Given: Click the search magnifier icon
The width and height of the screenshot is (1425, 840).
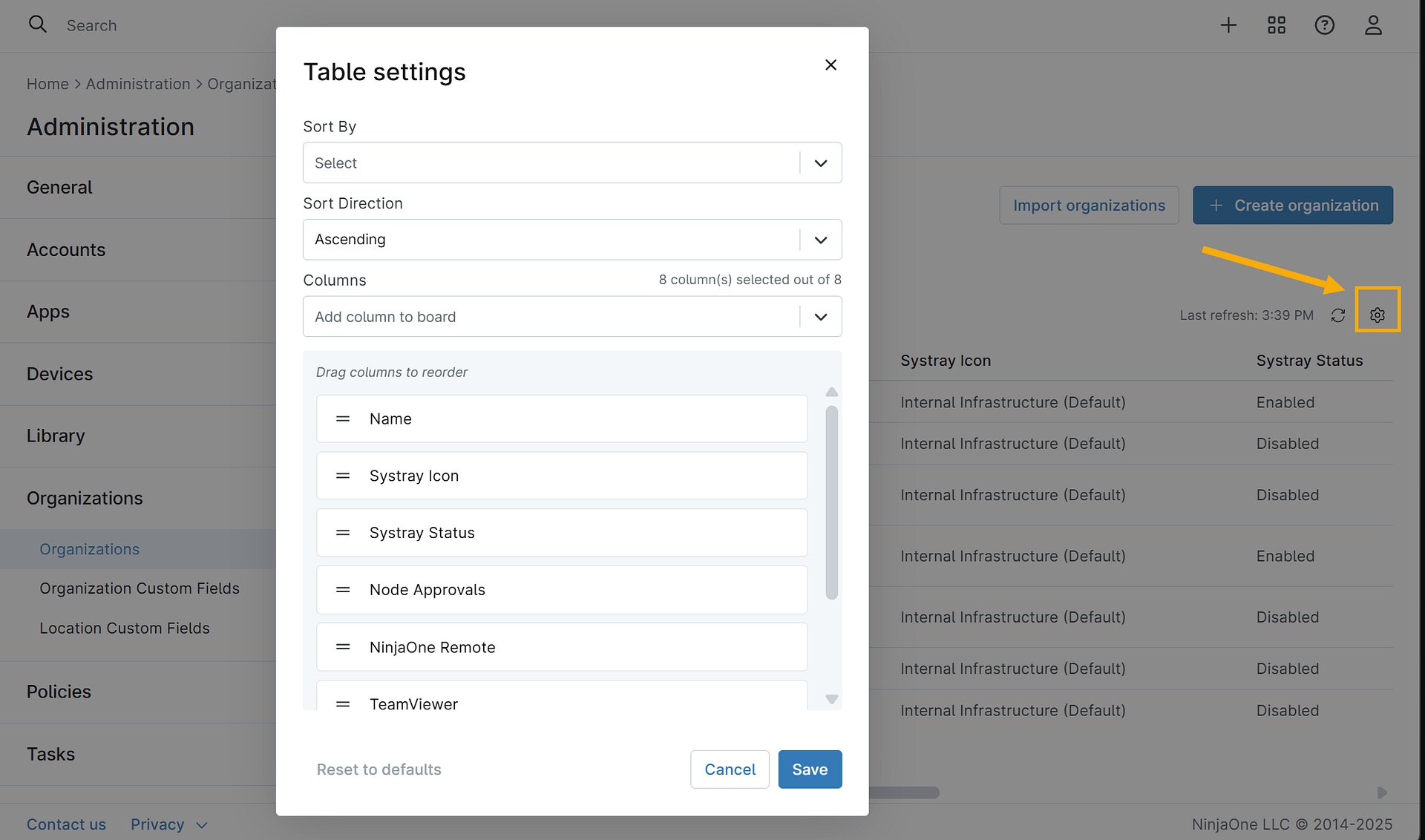Looking at the screenshot, I should pos(37,24).
